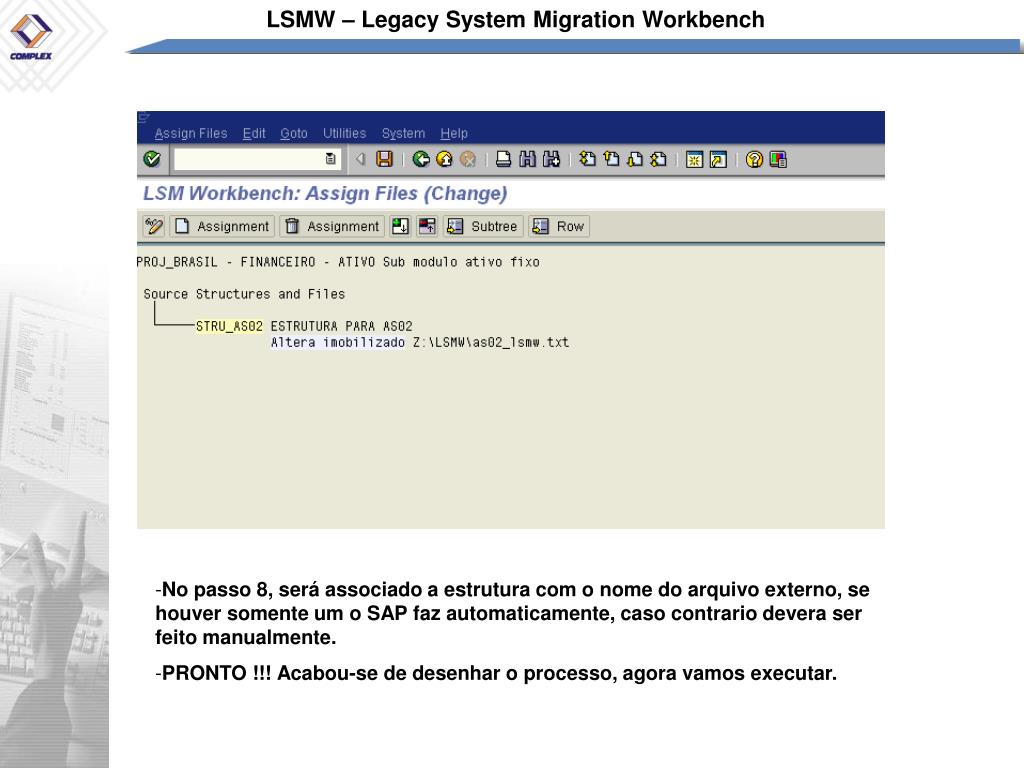Toggle display/change mode with the pencil icon

153,226
